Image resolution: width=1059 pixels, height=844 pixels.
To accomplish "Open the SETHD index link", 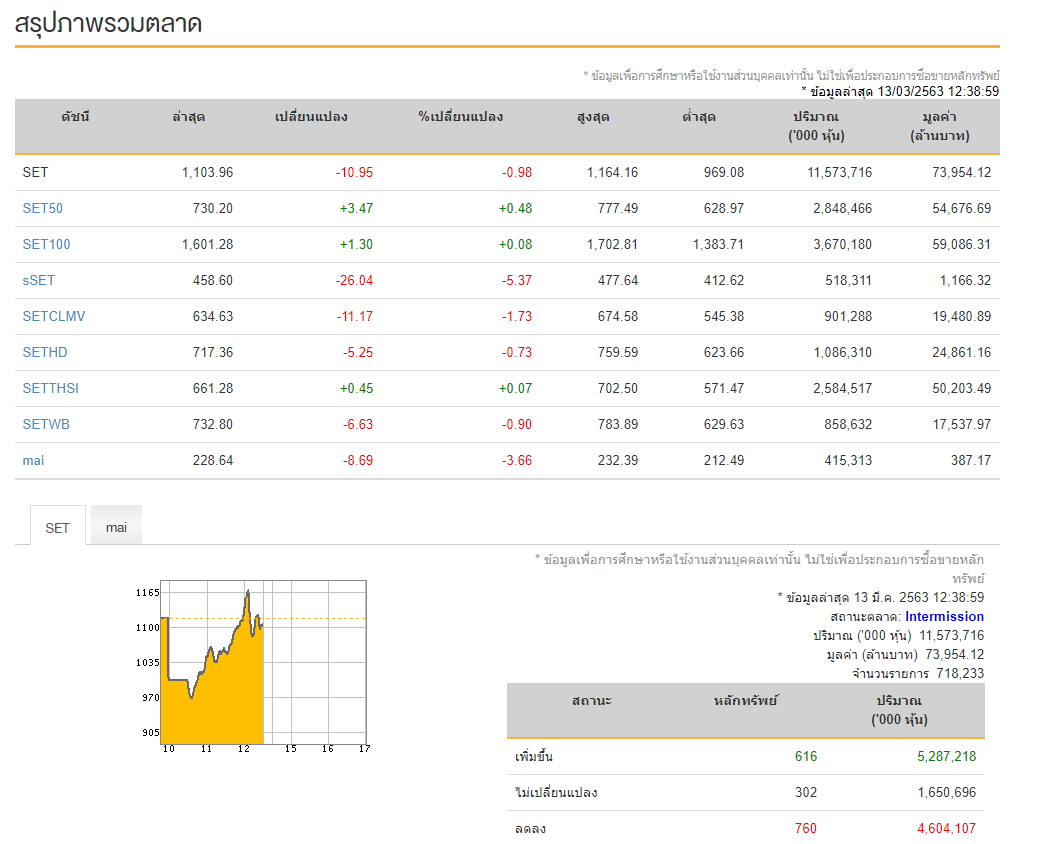I will pos(45,352).
